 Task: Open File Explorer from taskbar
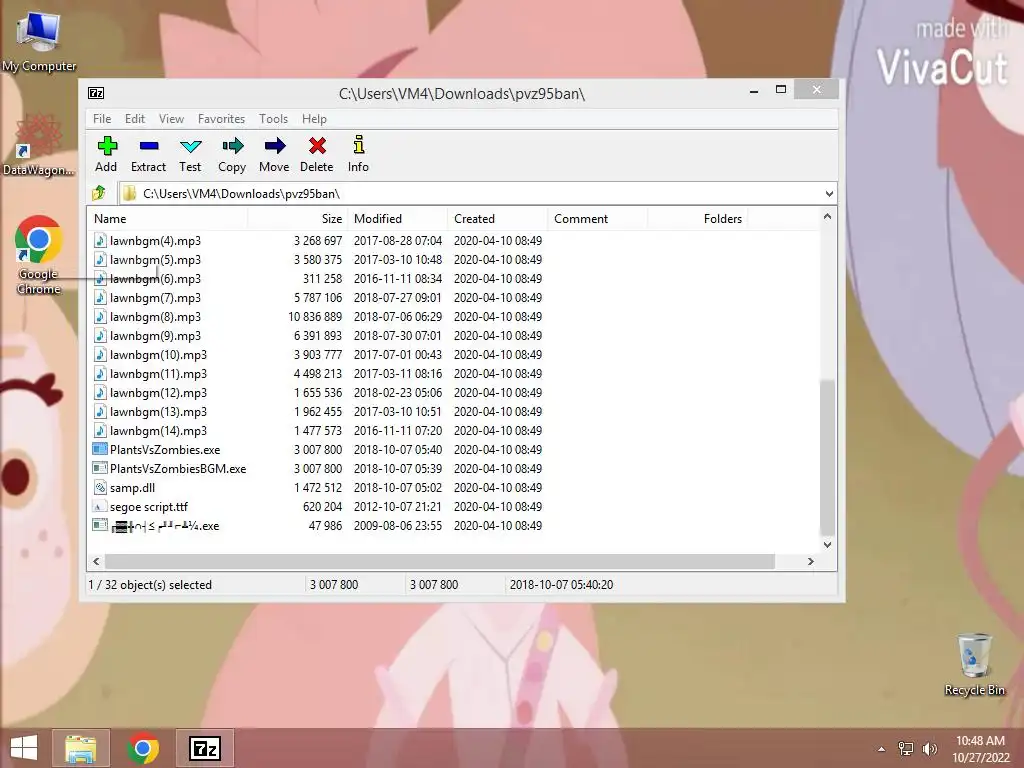coord(81,748)
